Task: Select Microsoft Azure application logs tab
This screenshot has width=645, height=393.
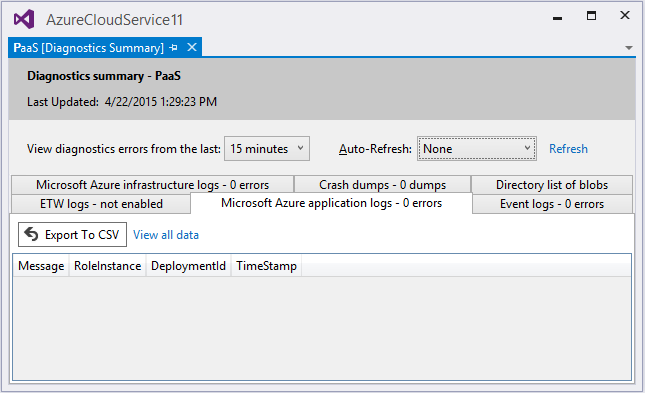Action: (332, 203)
